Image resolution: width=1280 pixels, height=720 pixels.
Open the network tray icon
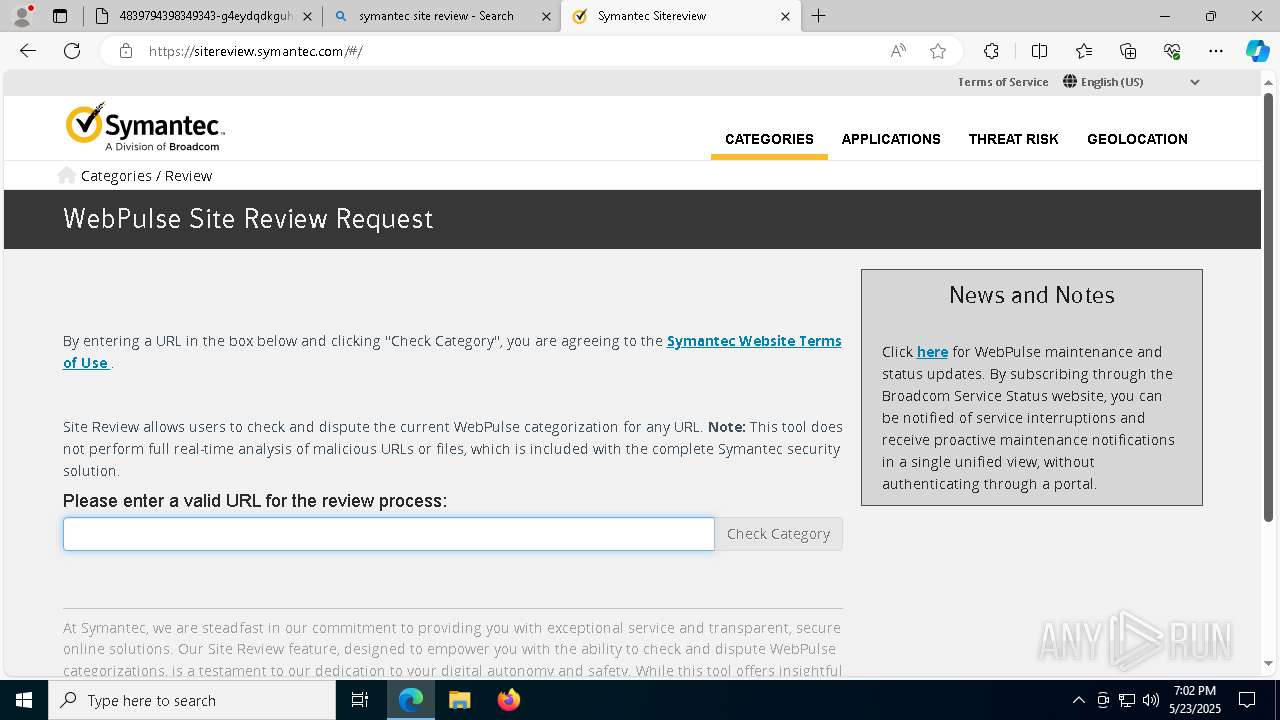click(1127, 700)
